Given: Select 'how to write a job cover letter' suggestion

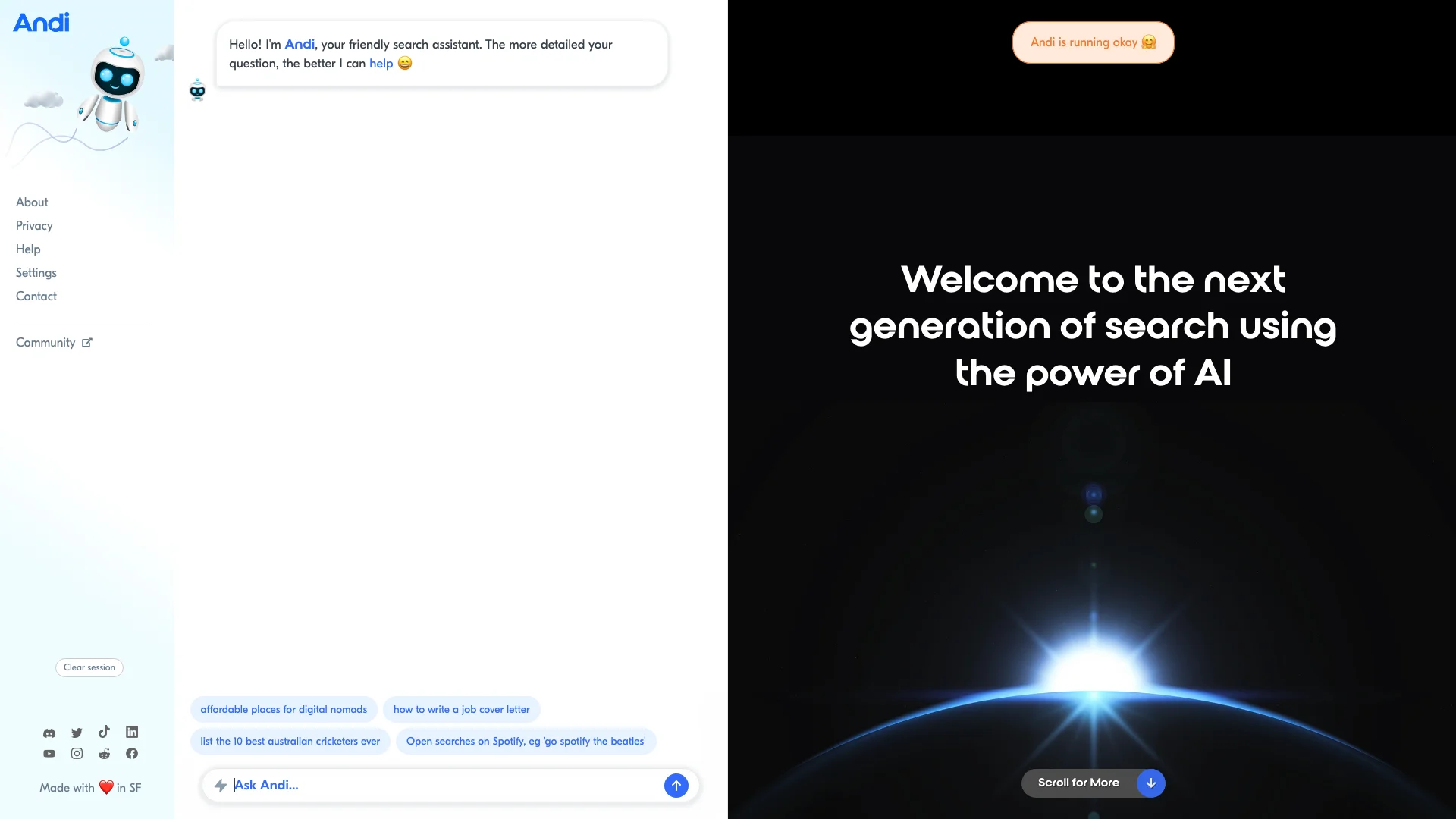Looking at the screenshot, I should click(x=462, y=710).
